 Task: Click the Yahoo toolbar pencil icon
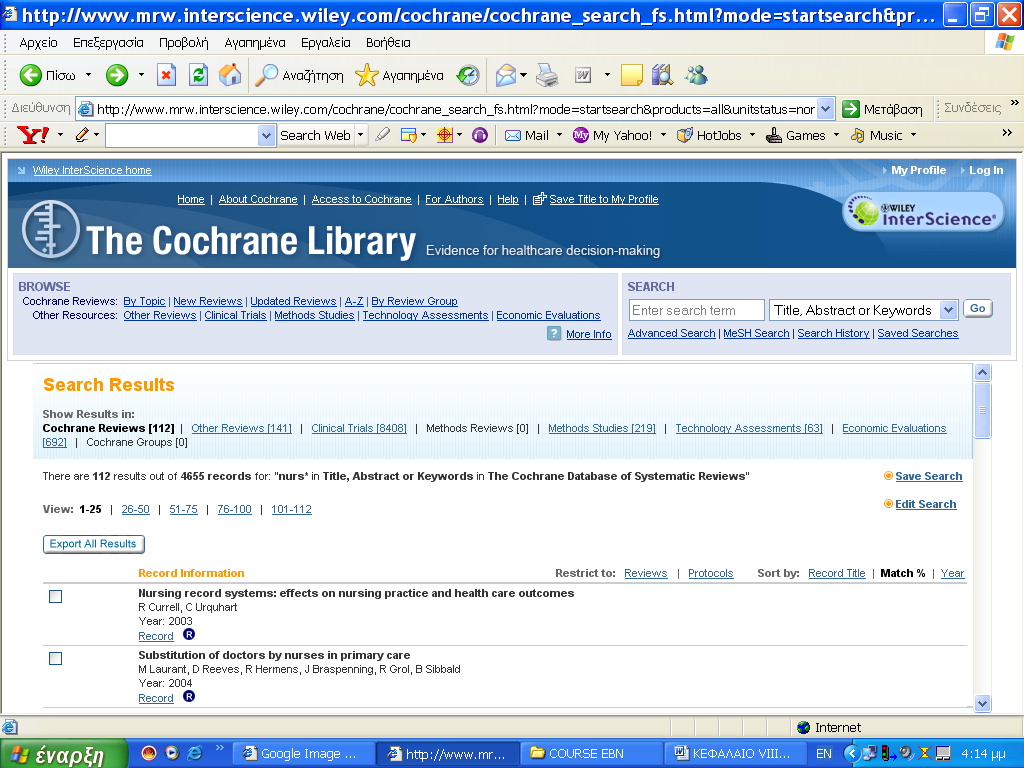82,135
